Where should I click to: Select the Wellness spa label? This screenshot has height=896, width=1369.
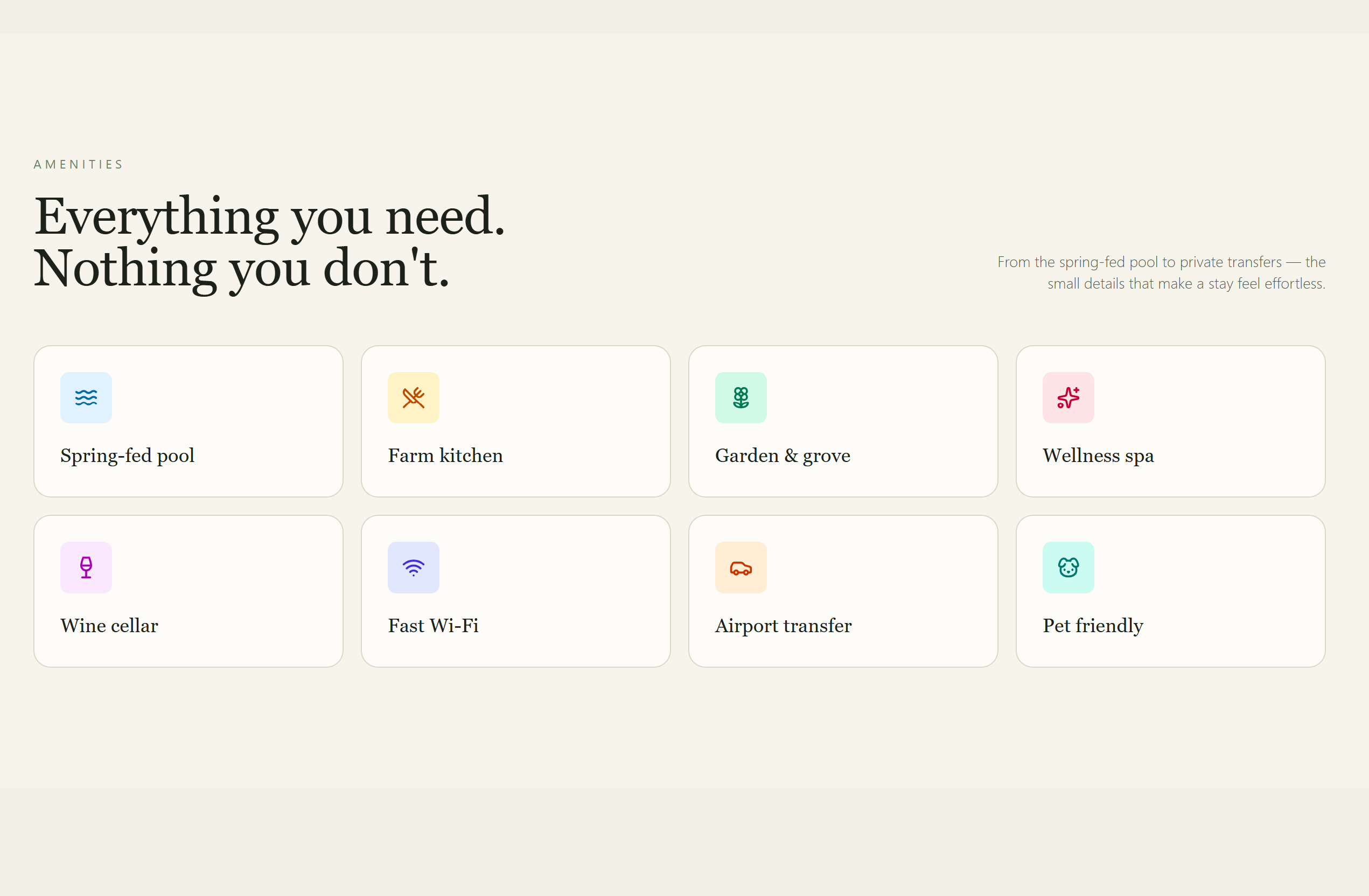[x=1098, y=456]
